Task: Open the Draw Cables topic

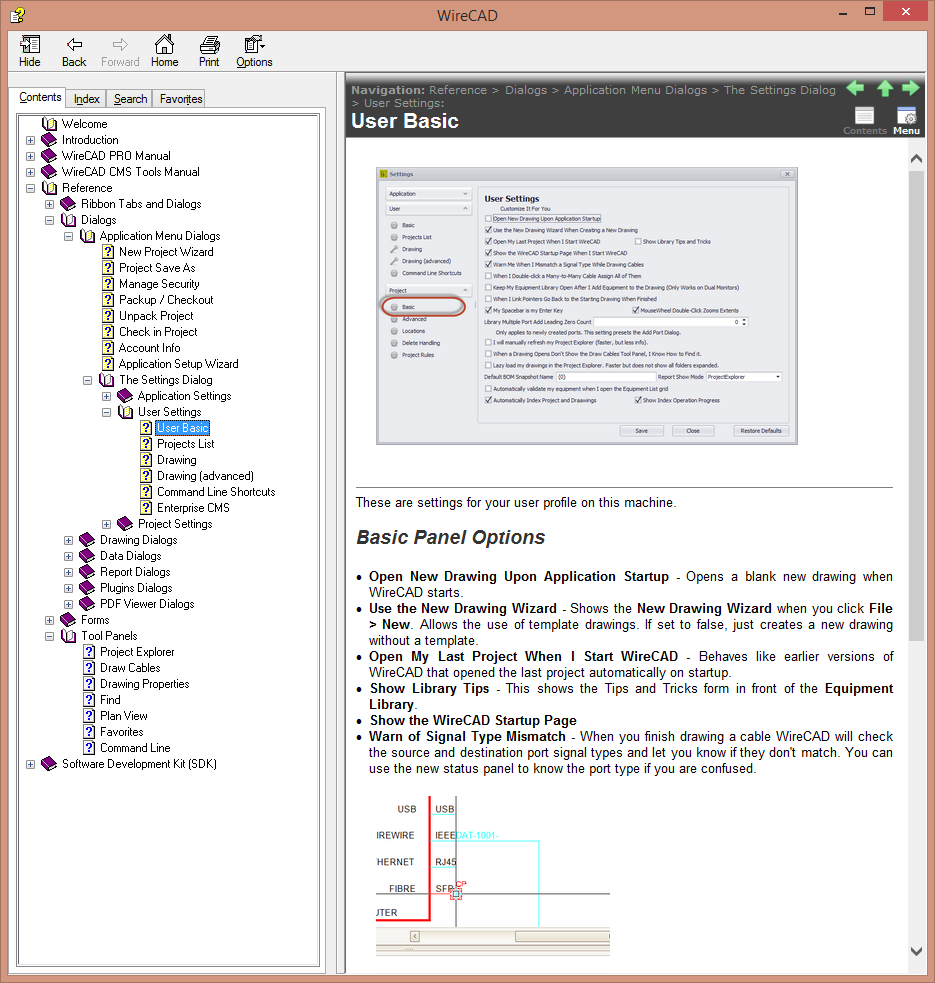Action: 130,668
